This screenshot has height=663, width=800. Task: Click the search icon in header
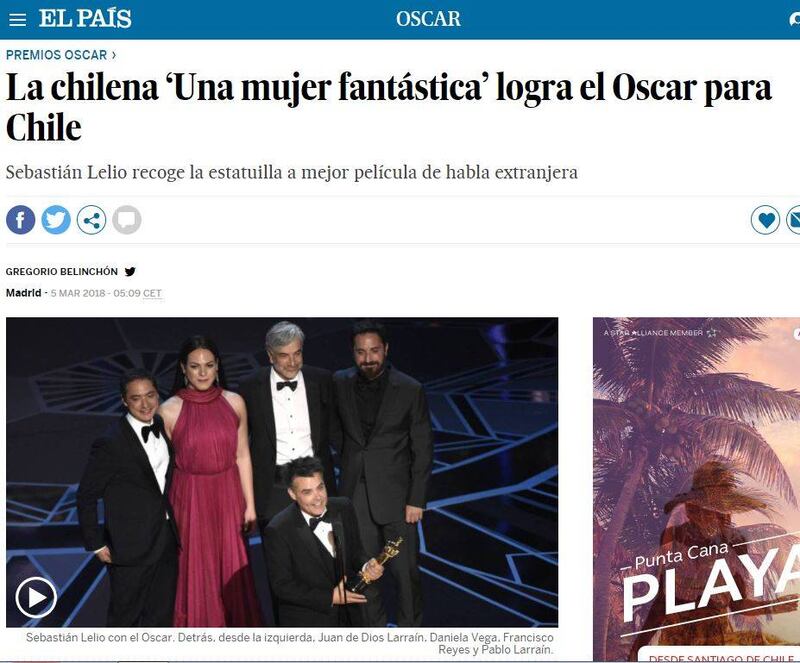[794, 19]
